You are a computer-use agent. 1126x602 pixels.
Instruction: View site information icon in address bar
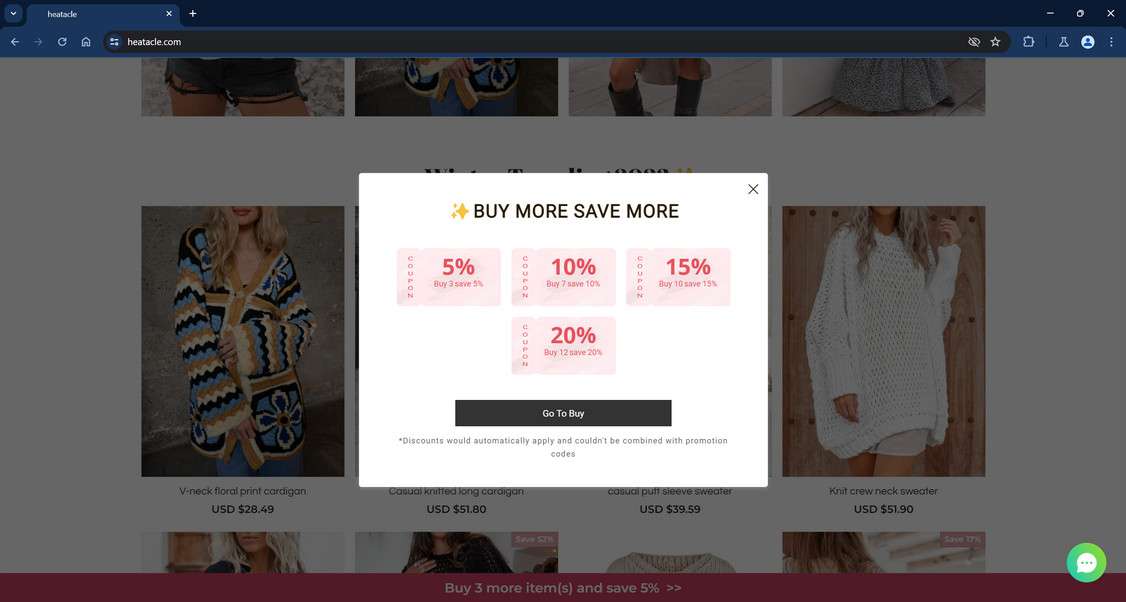click(114, 42)
